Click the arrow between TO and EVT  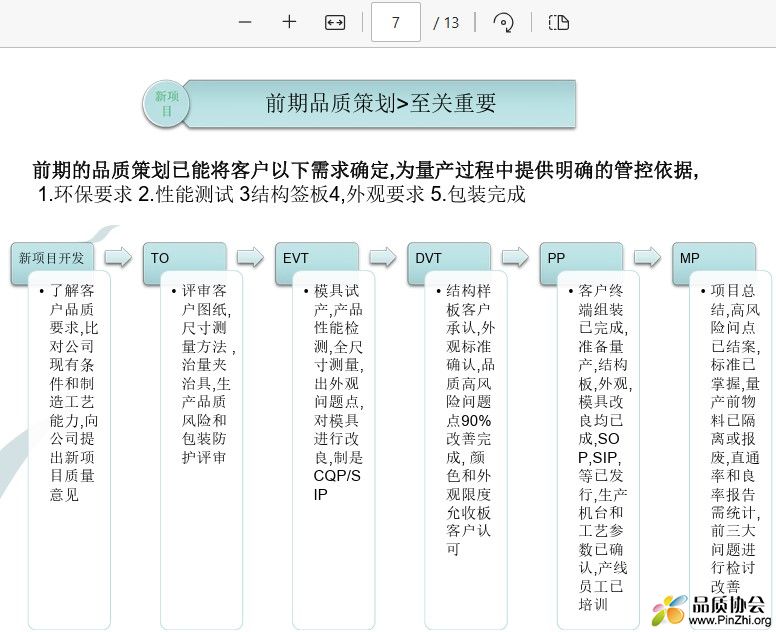pyautogui.click(x=250, y=257)
